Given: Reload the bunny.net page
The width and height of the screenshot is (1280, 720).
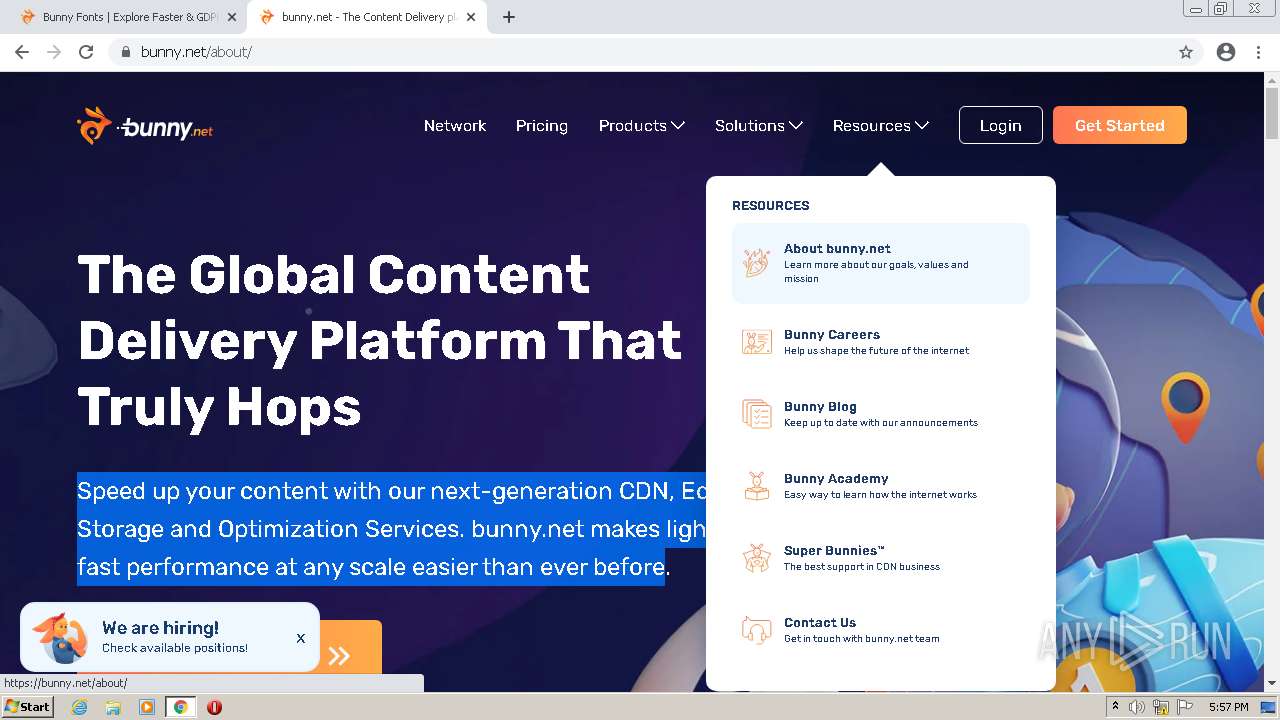Looking at the screenshot, I should pos(86,52).
